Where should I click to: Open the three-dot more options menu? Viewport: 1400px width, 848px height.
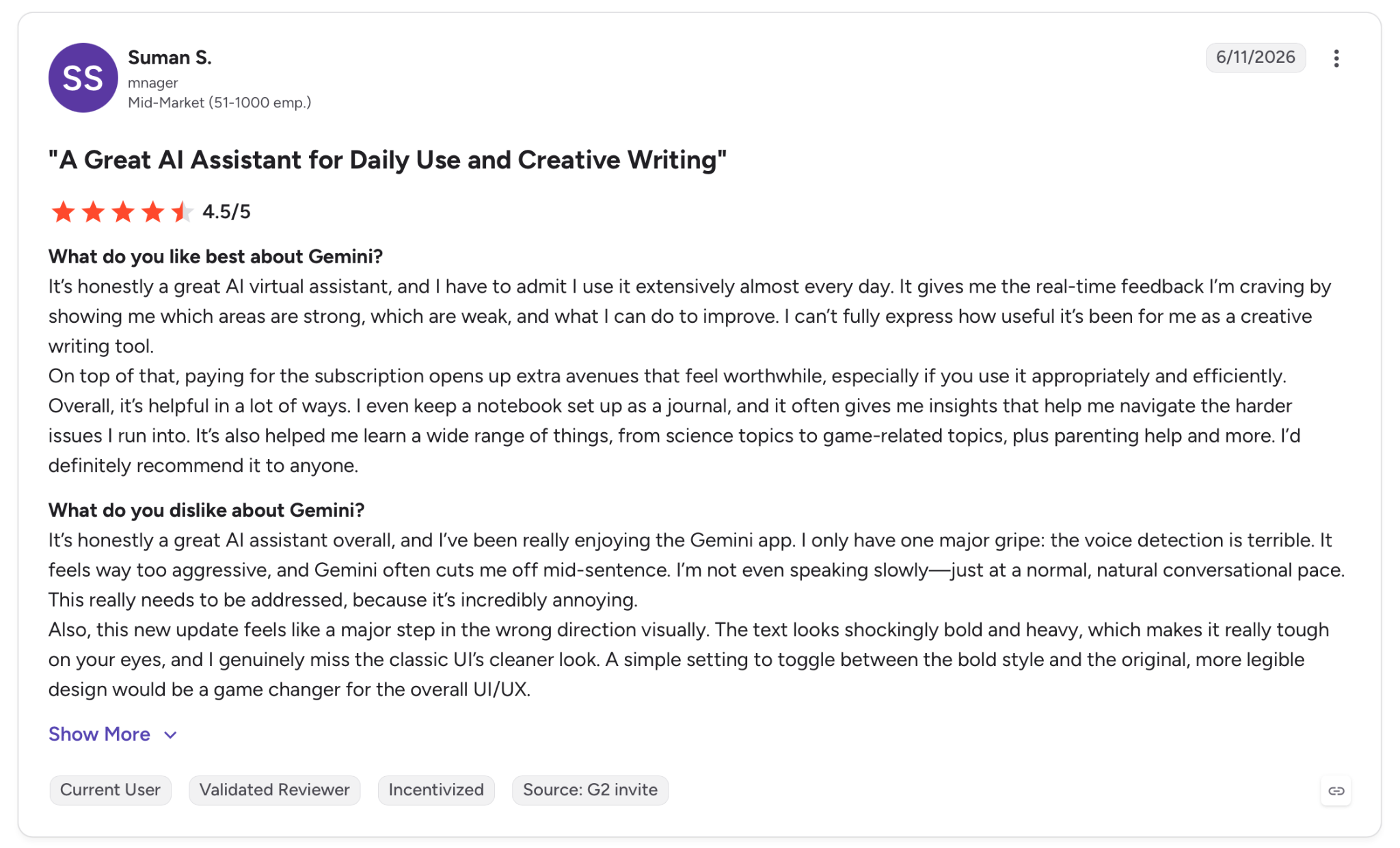pos(1336,58)
